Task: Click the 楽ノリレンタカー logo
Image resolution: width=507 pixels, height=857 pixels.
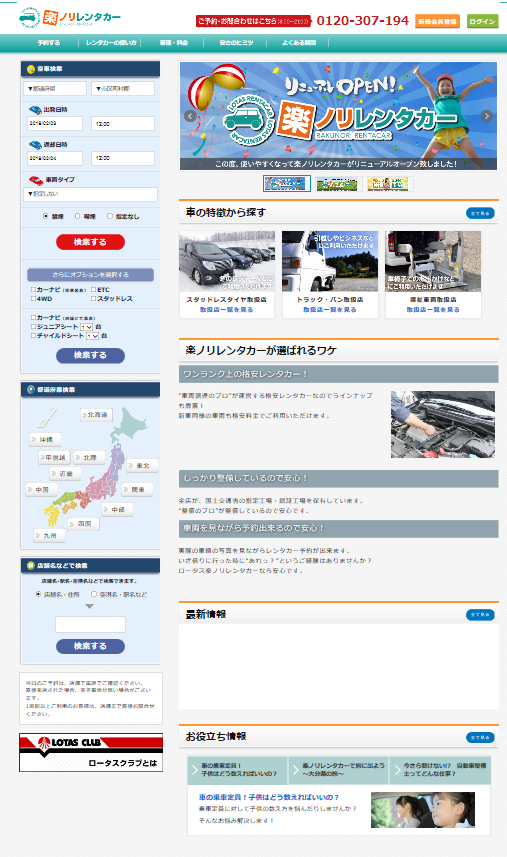Action: (69, 17)
